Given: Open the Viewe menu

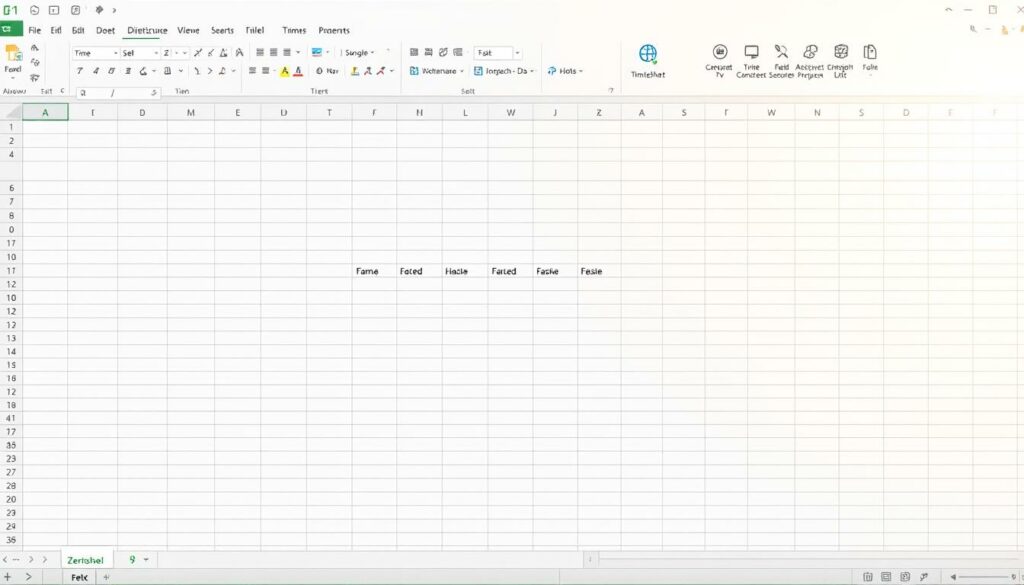Looking at the screenshot, I should (188, 30).
